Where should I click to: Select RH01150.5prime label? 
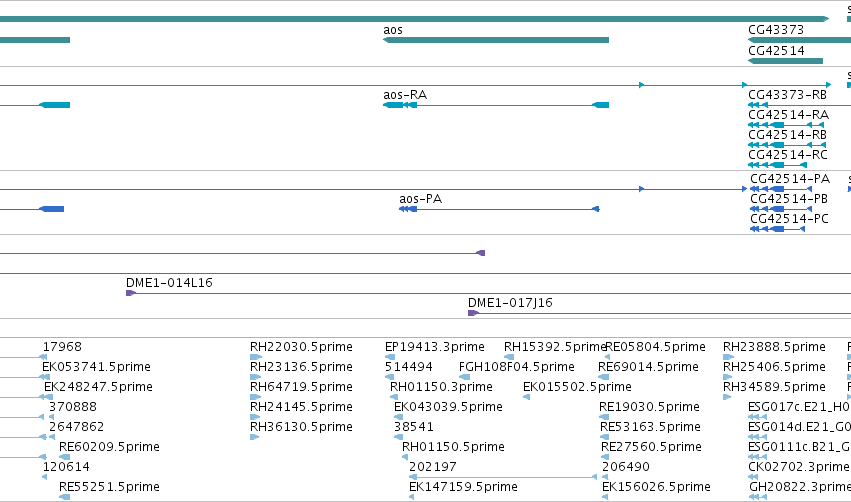(x=453, y=447)
